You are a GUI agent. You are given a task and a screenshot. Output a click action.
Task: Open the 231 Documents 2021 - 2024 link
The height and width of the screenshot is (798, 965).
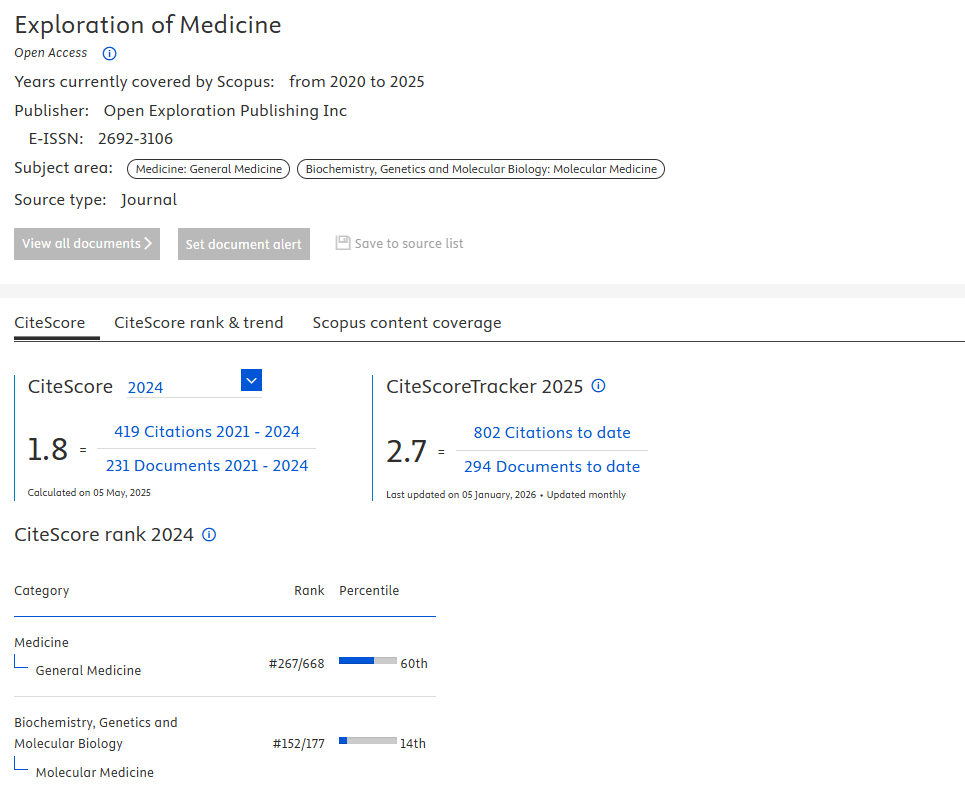207,466
